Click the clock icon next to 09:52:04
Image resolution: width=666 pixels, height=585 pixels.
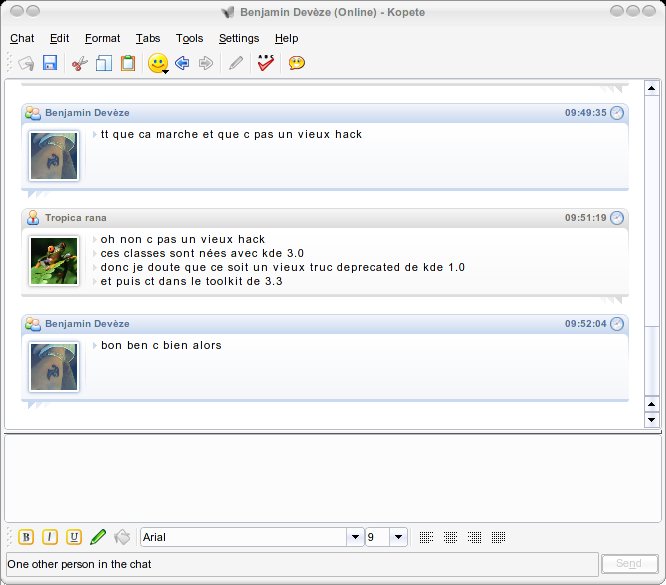(617, 324)
